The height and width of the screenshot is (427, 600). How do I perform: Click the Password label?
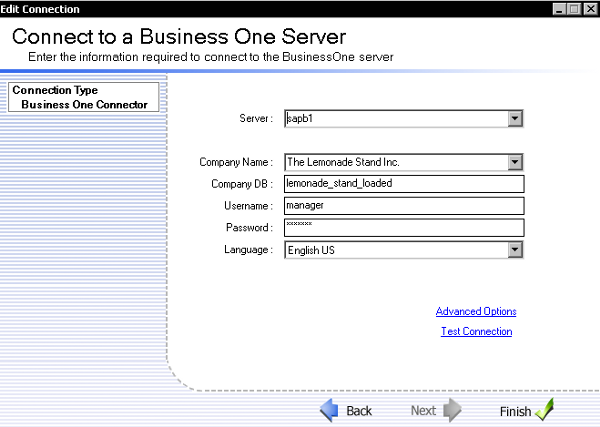pos(249,228)
